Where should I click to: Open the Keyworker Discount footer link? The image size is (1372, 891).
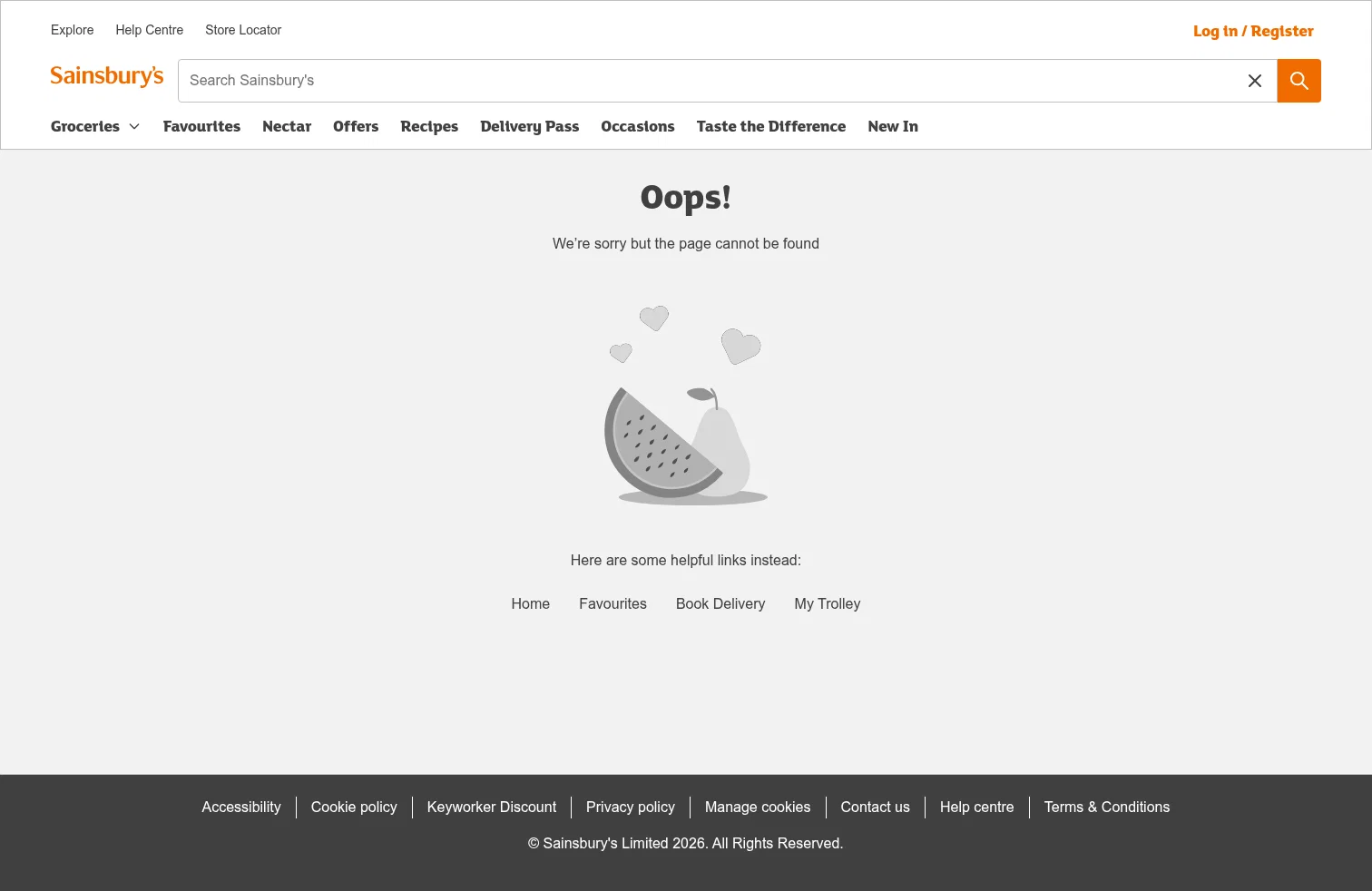[x=492, y=807]
